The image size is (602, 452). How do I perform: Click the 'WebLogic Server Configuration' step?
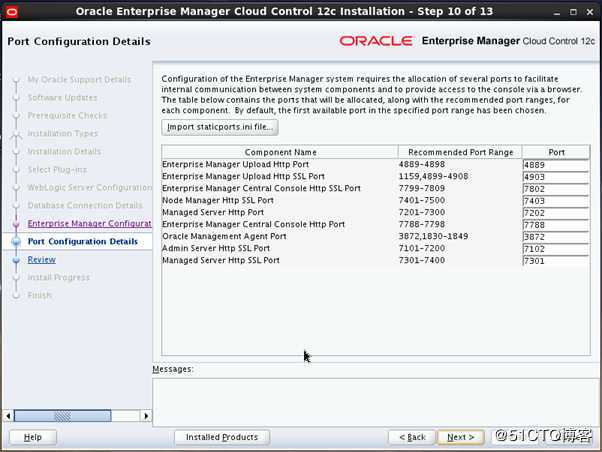(89, 187)
